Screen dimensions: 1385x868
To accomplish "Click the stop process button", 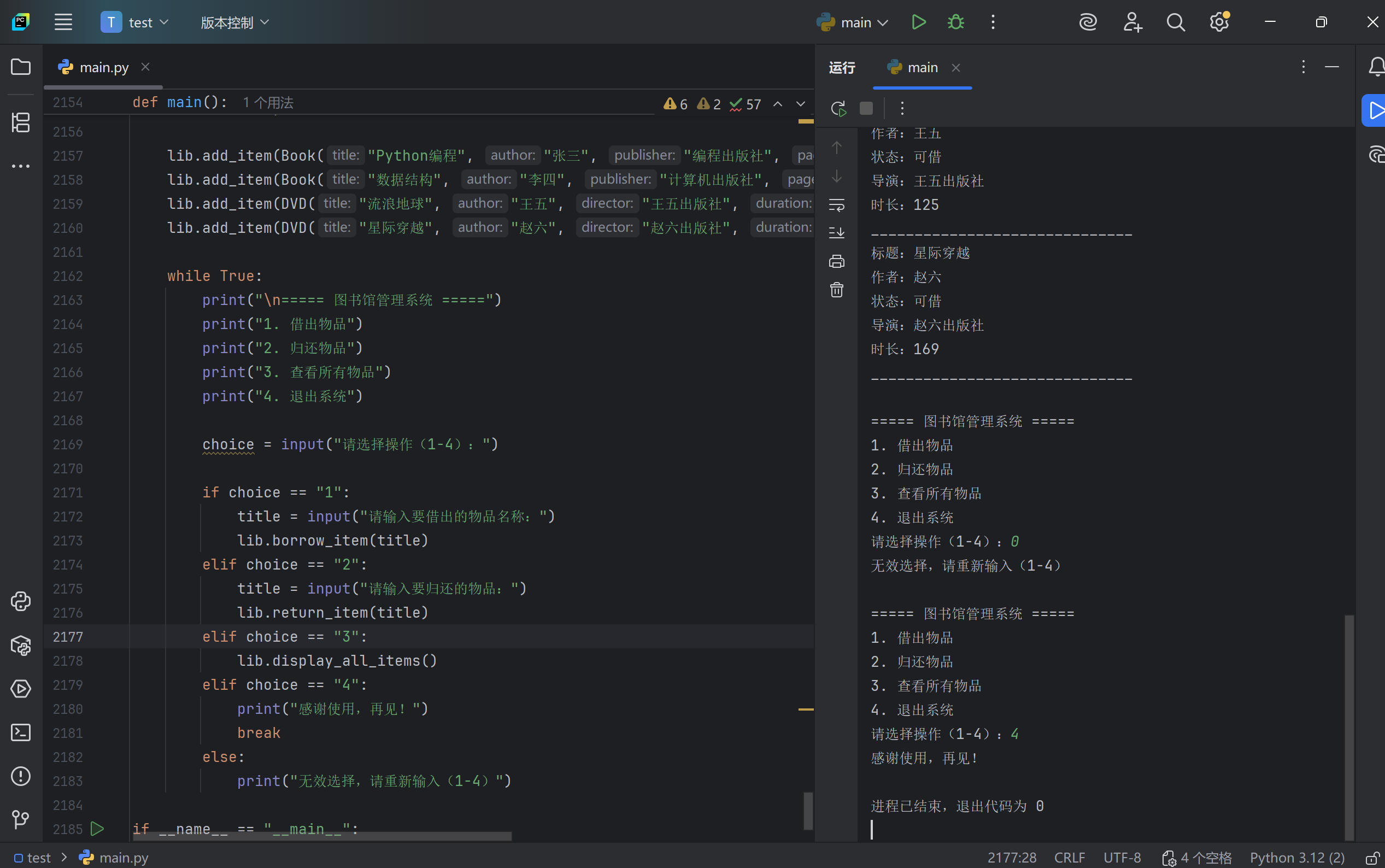I will pos(866,108).
